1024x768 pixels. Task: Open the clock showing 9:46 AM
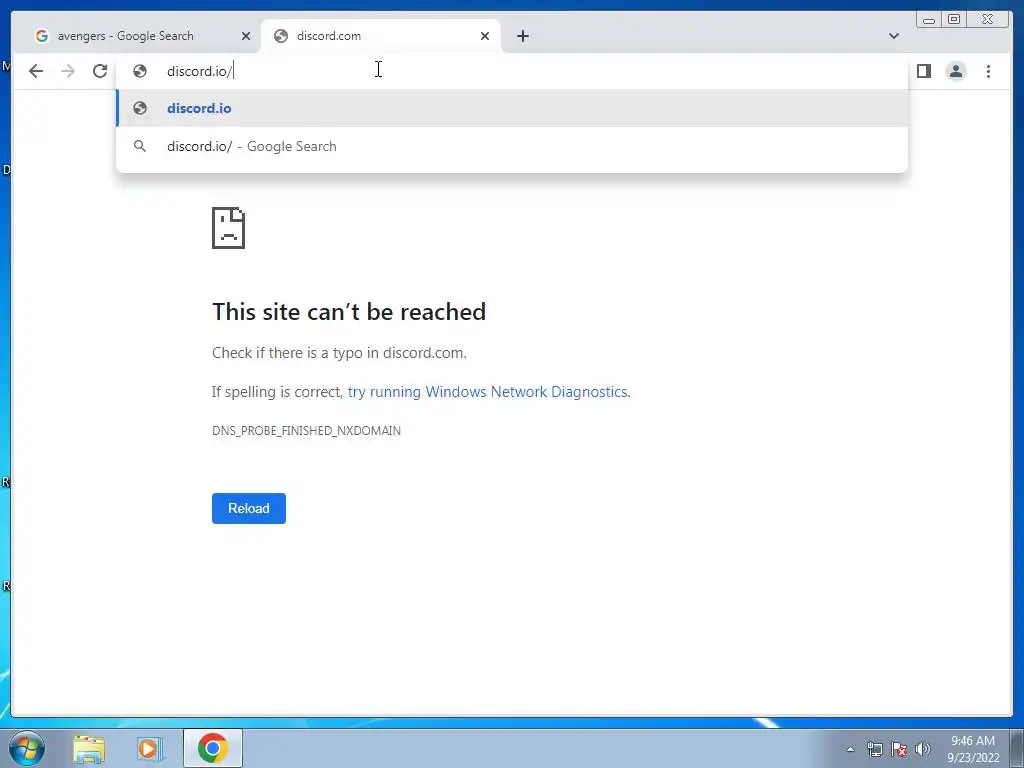coord(973,749)
